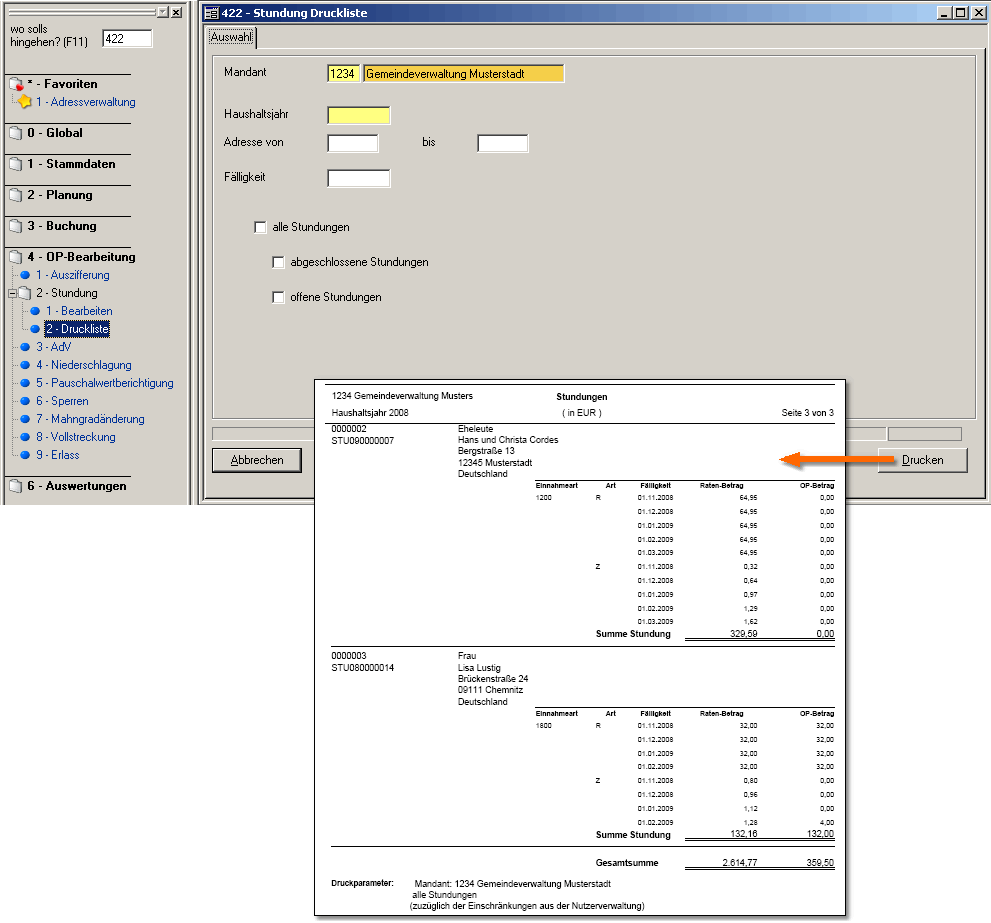Click the Auswertungen section folder icon
The width and height of the screenshot is (991, 923).
[x=15, y=486]
